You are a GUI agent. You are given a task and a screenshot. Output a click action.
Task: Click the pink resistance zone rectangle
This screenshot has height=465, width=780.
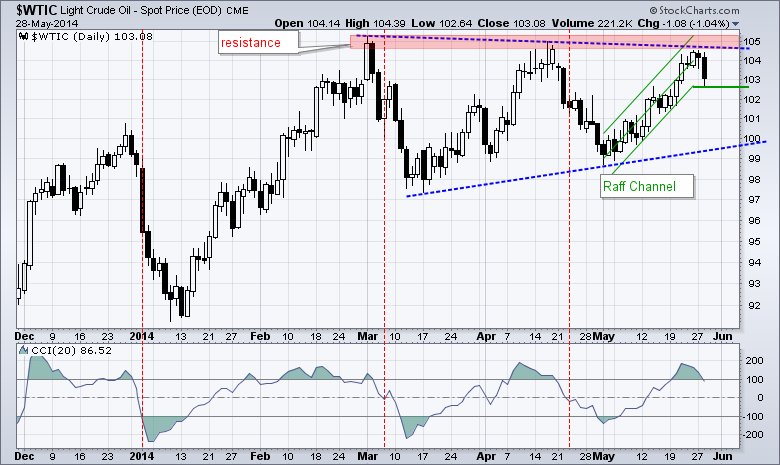(544, 42)
